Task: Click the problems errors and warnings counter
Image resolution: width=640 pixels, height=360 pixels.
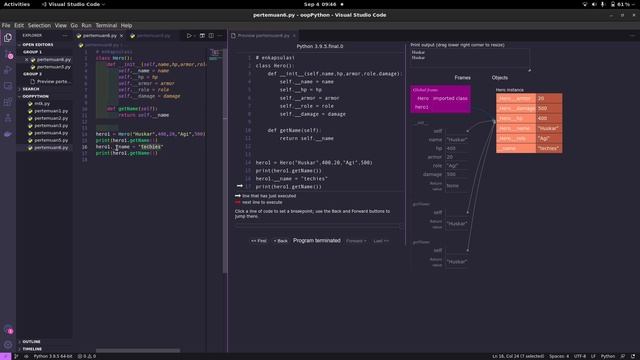Action: coord(87,356)
